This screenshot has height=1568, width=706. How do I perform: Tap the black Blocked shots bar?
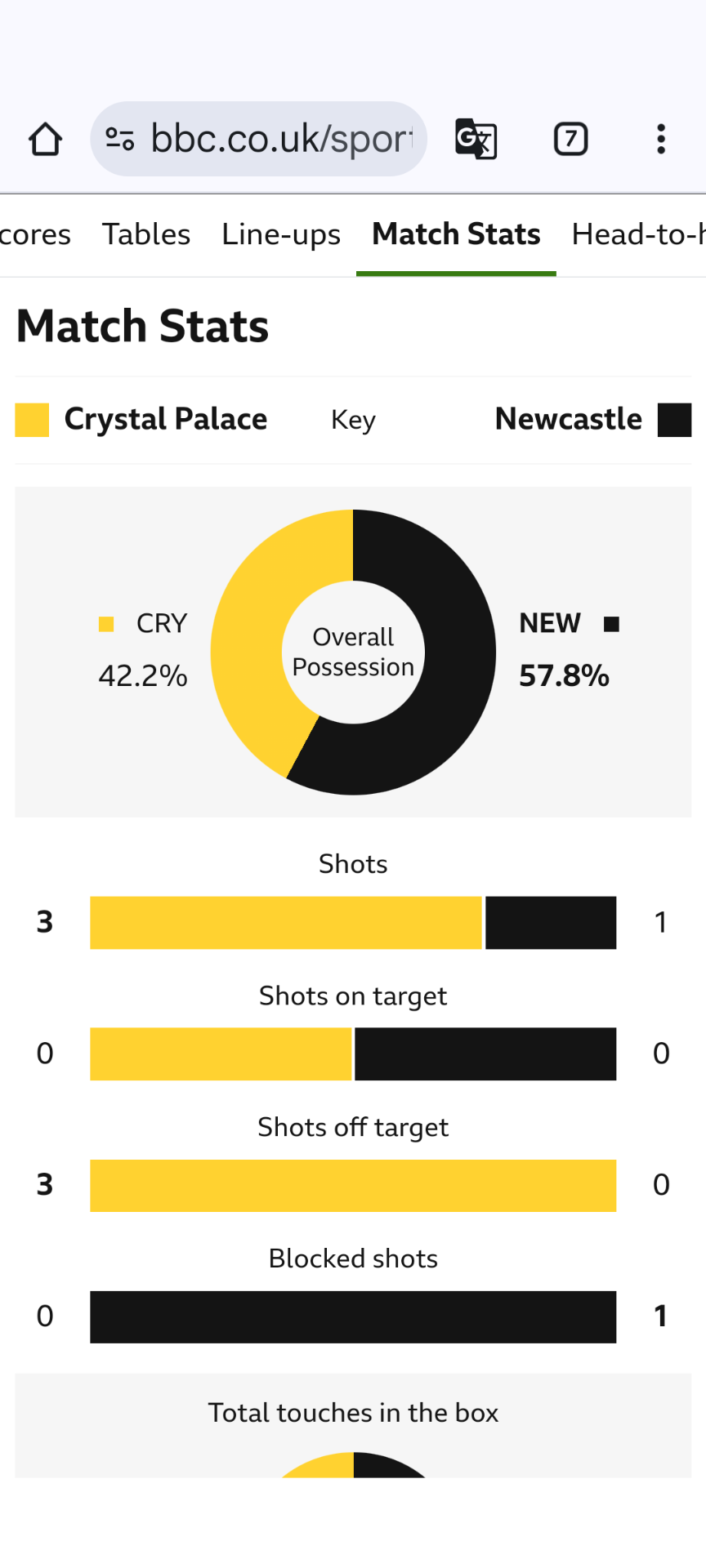353,1316
